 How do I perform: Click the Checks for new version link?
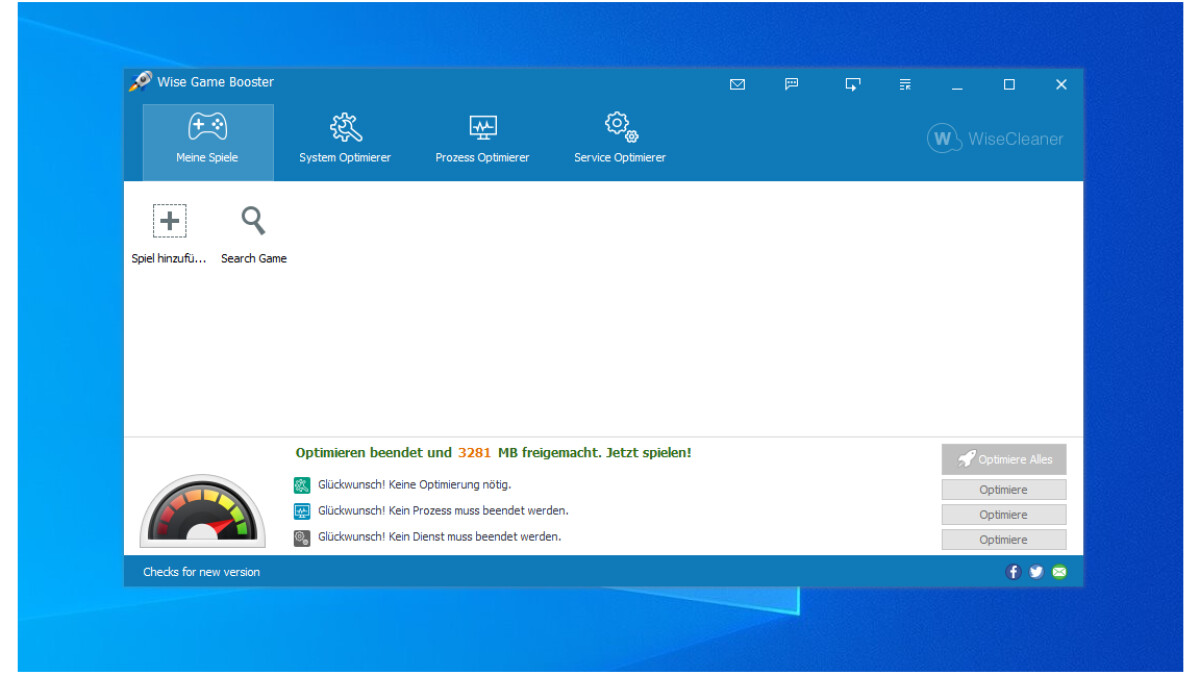[x=201, y=572]
